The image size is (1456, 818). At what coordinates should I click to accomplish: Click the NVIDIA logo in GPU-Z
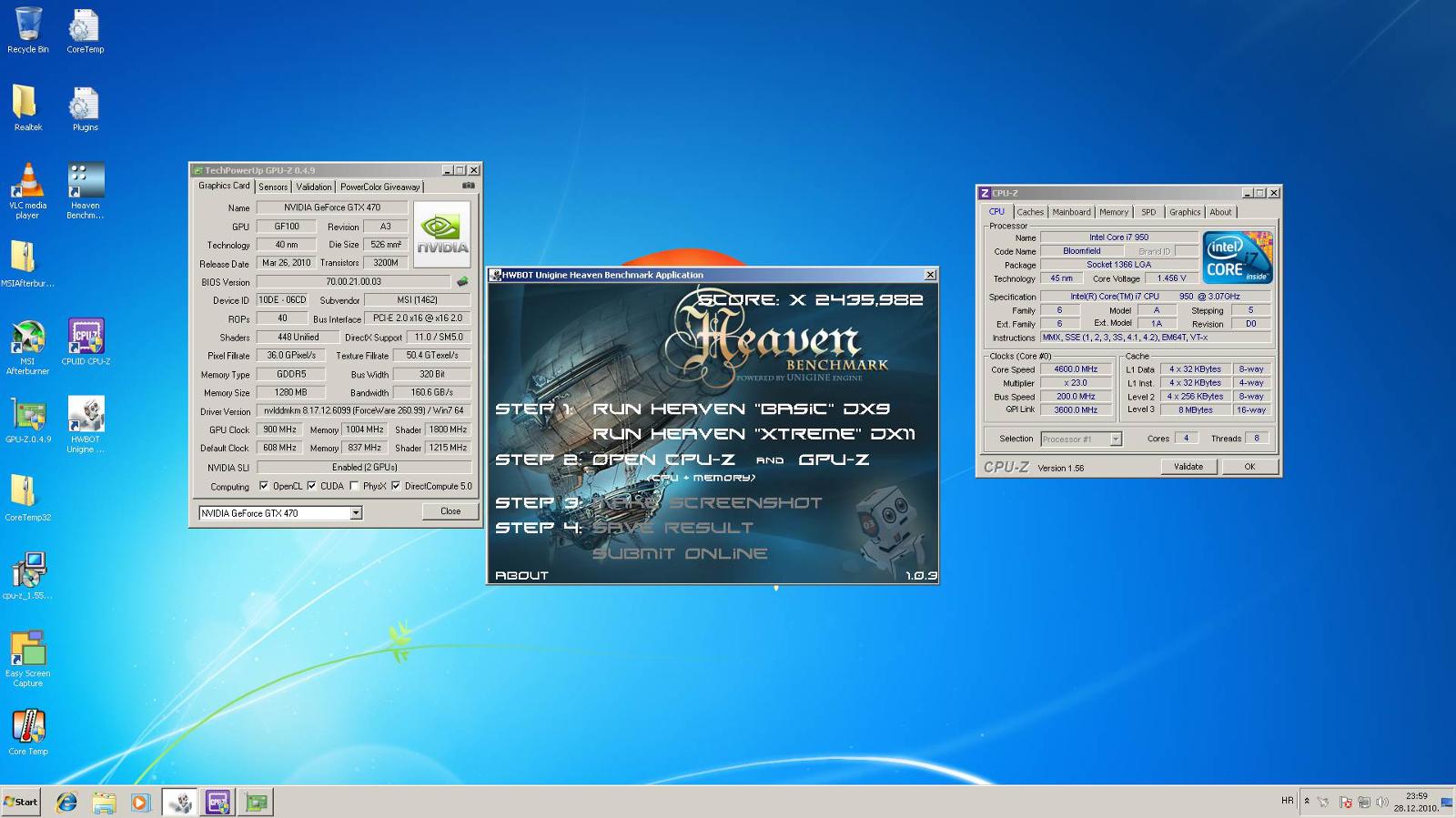(x=442, y=235)
